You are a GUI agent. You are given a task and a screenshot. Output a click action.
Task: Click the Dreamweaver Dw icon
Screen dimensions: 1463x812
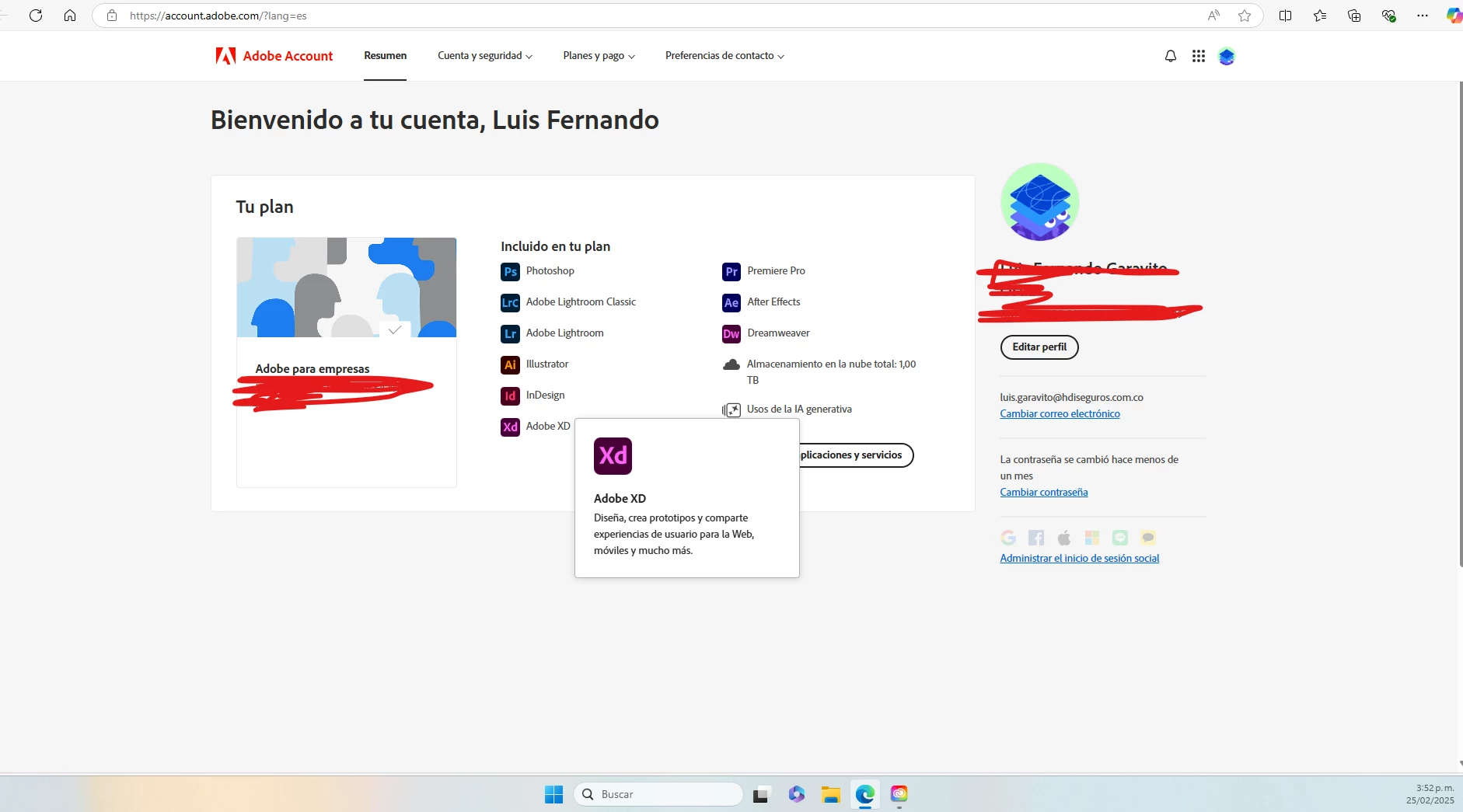pyautogui.click(x=731, y=334)
